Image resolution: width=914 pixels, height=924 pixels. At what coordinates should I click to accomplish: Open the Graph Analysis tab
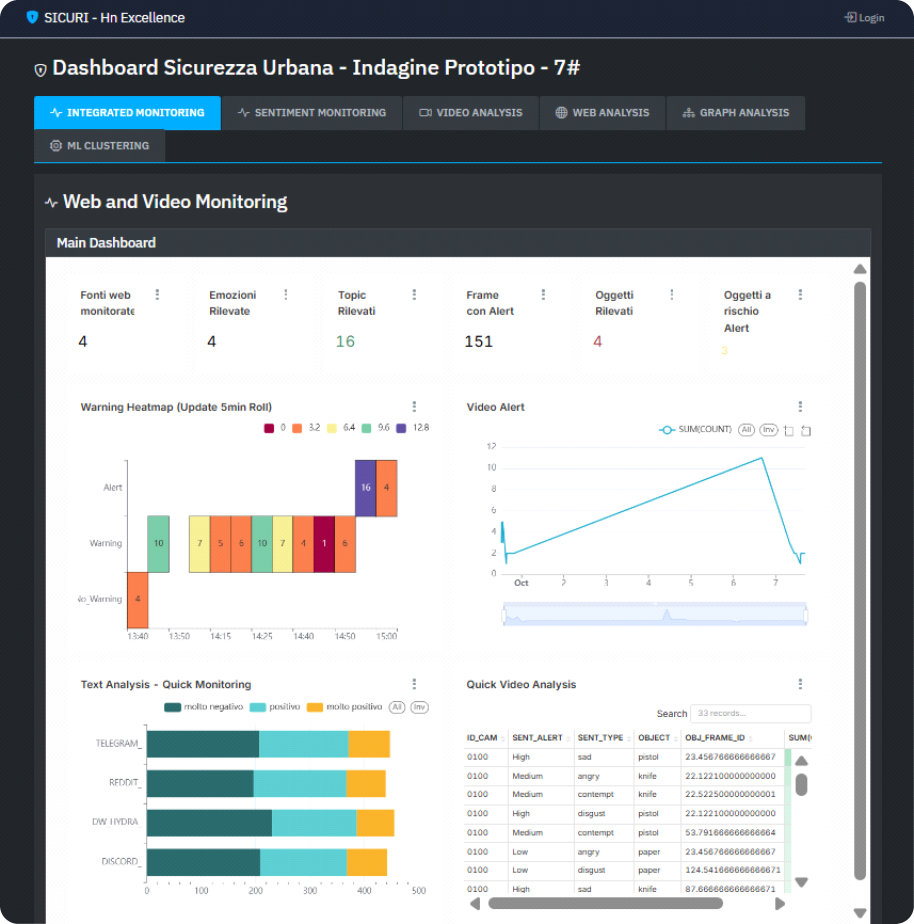[735, 113]
